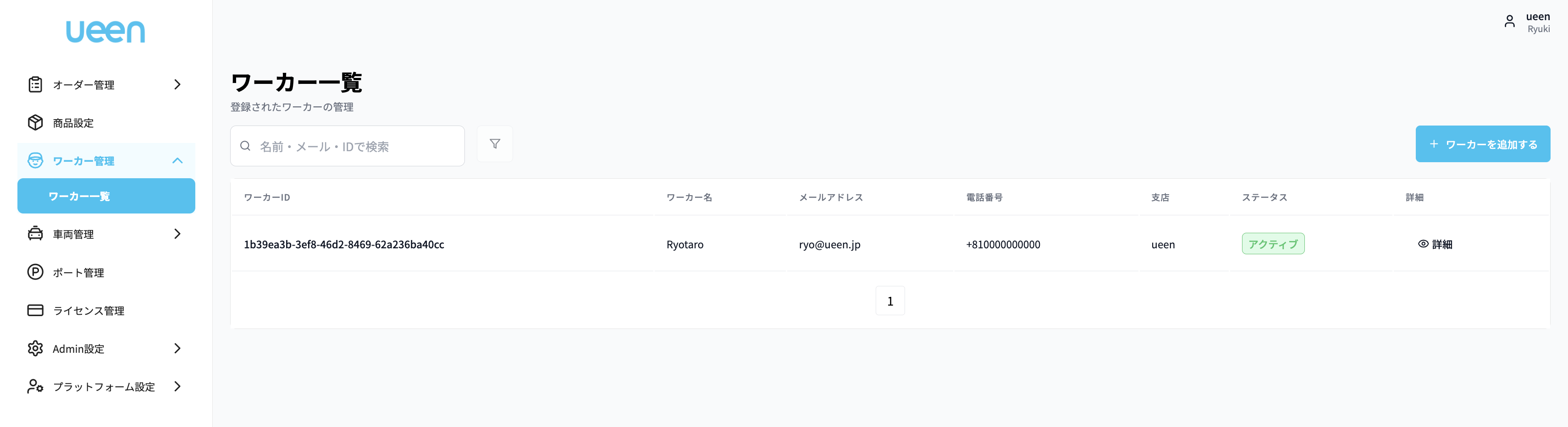Select the プラットフォーム設定 user-settings icon
The image size is (1568, 427).
tap(35, 386)
